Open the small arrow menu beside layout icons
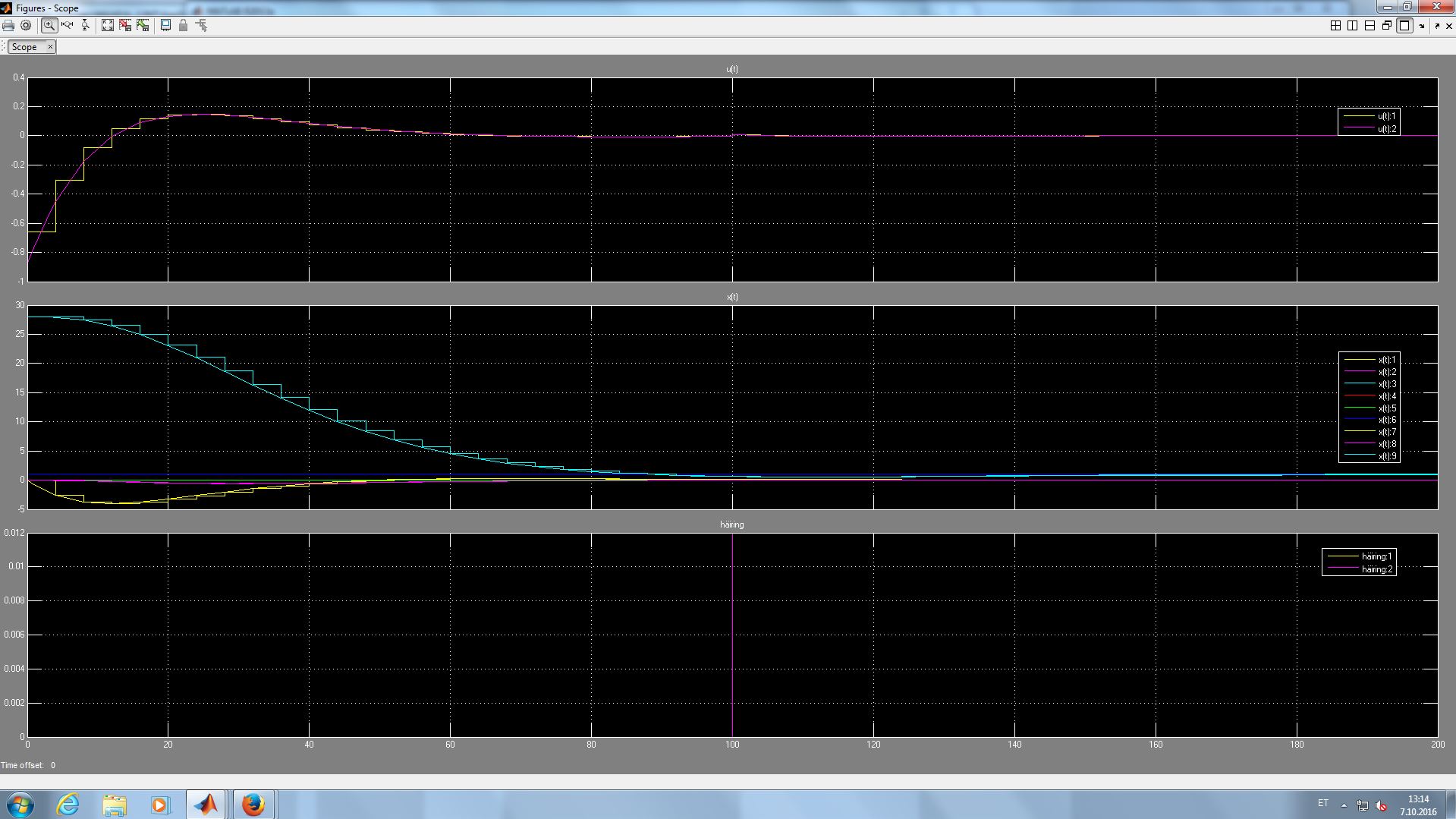The width and height of the screenshot is (1456, 819). [1421, 27]
